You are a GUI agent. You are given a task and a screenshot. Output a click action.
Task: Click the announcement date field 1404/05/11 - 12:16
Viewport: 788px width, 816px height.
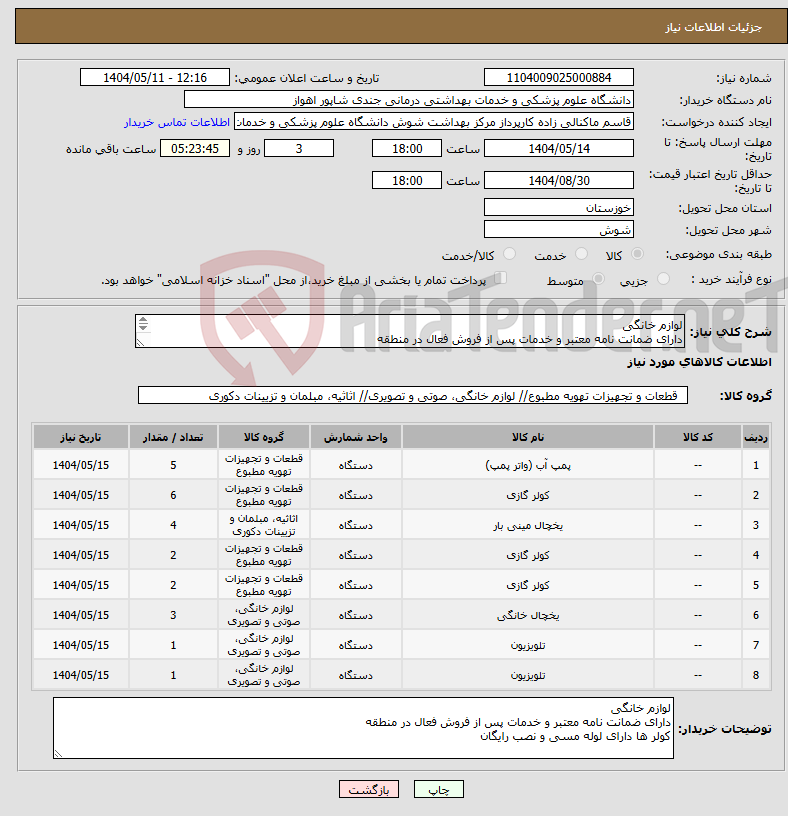point(155,78)
